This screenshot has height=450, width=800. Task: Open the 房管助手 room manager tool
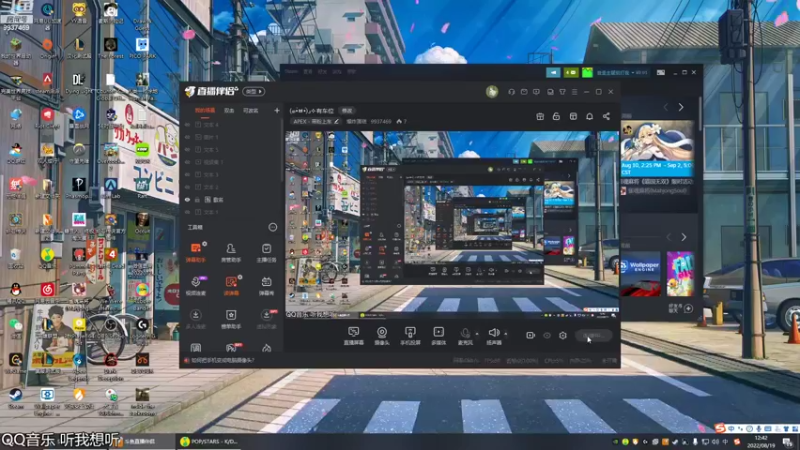tap(231, 252)
